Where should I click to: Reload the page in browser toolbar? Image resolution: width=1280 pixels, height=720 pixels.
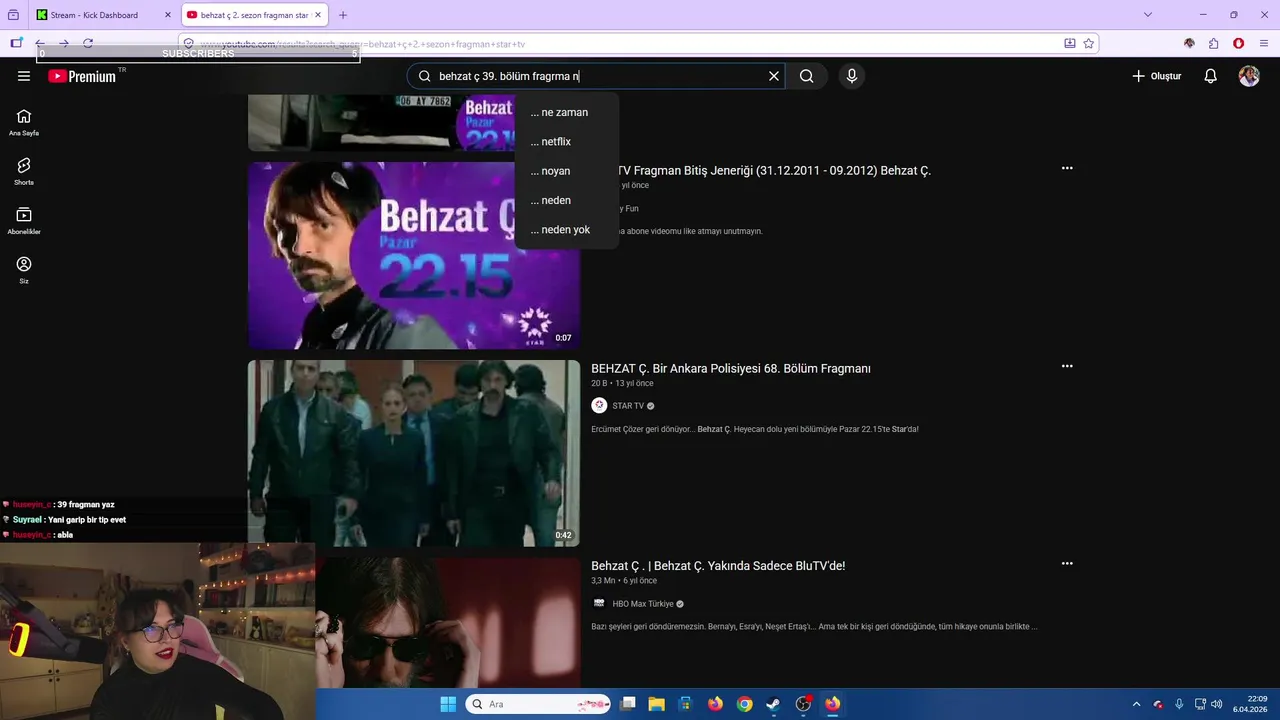[88, 43]
